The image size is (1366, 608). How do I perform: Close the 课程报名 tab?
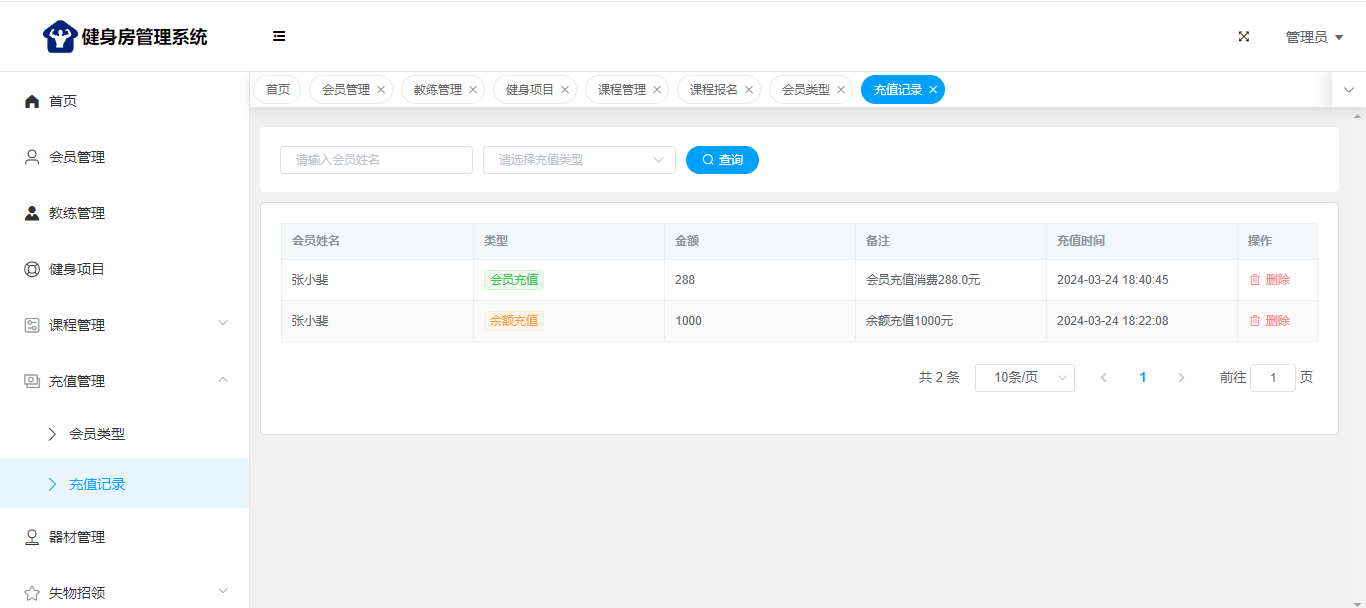coord(749,90)
